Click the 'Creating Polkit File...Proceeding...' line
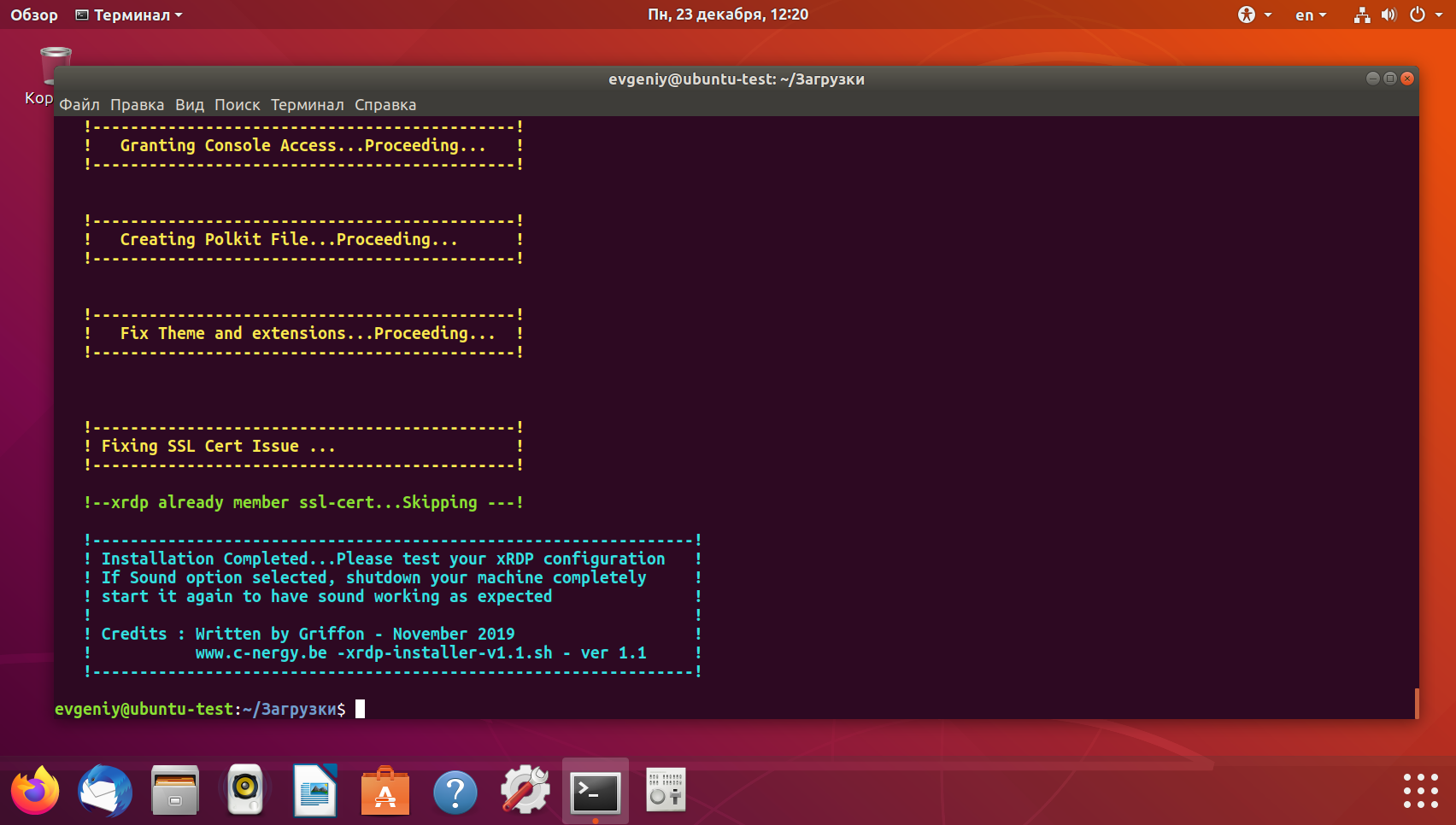The image size is (1456, 825). (289, 239)
